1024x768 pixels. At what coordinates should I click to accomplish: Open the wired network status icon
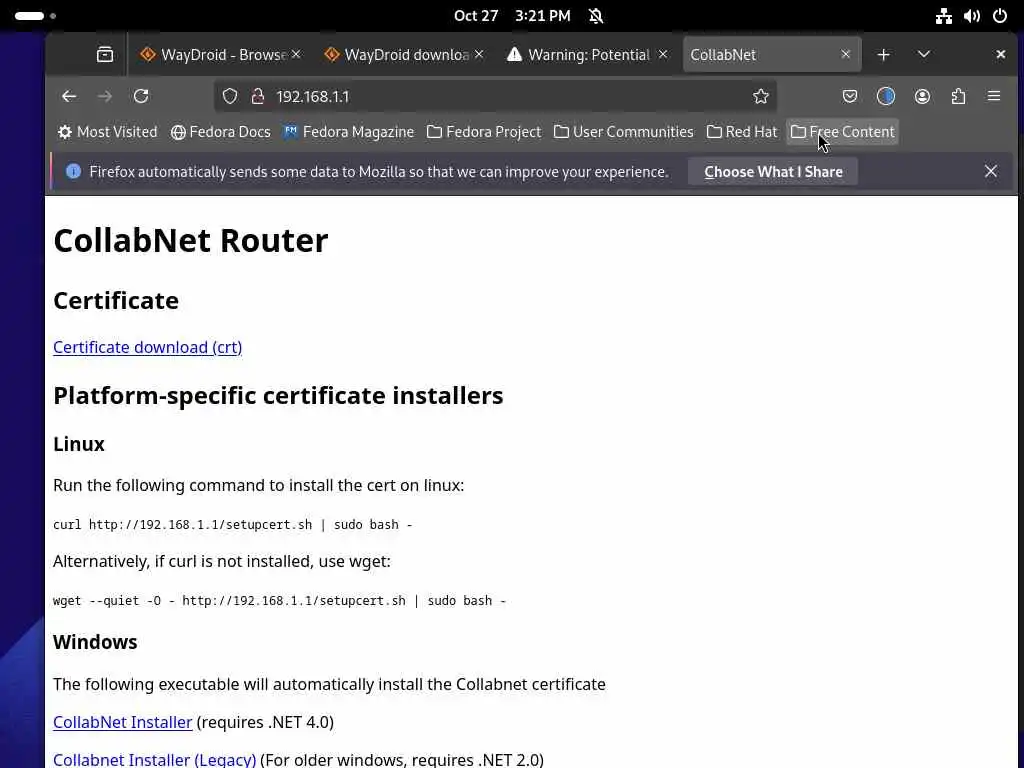tap(944, 16)
